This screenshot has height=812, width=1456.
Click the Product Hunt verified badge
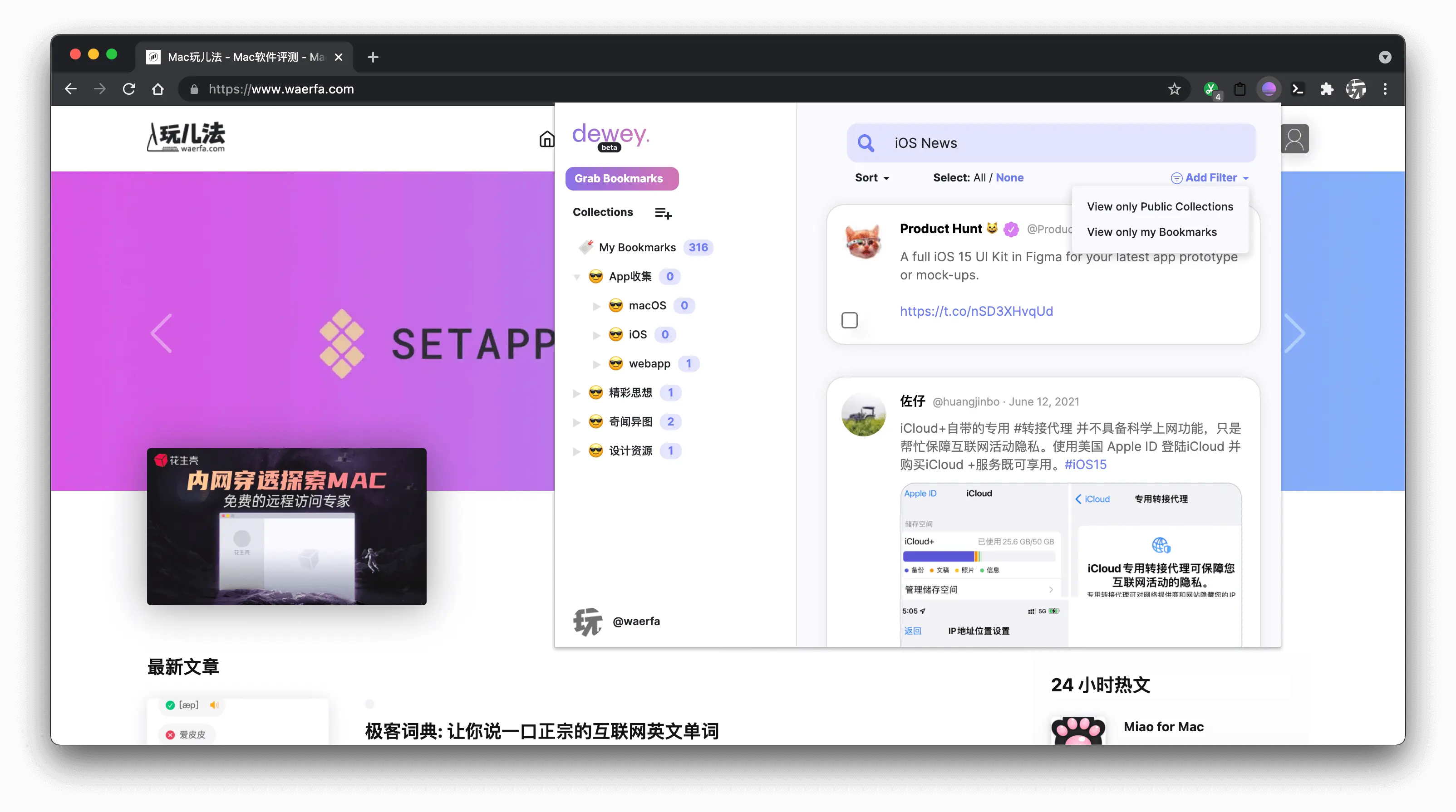pos(1011,230)
